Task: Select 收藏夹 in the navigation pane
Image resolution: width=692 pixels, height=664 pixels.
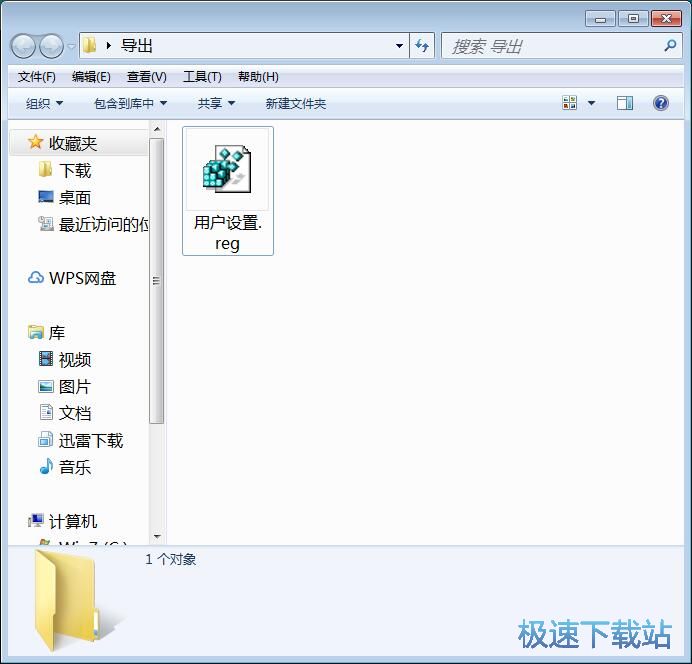Action: tap(73, 143)
